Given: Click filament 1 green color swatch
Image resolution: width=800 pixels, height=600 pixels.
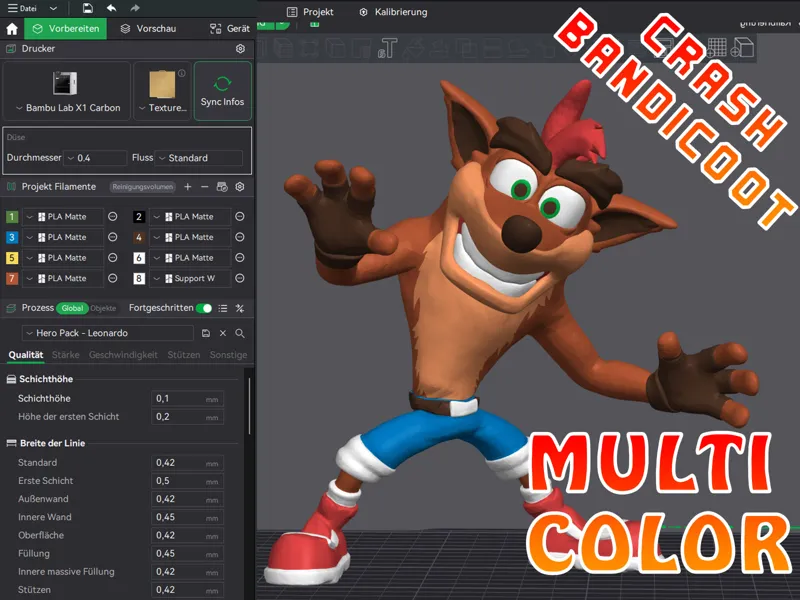Looking at the screenshot, I should point(12,217).
